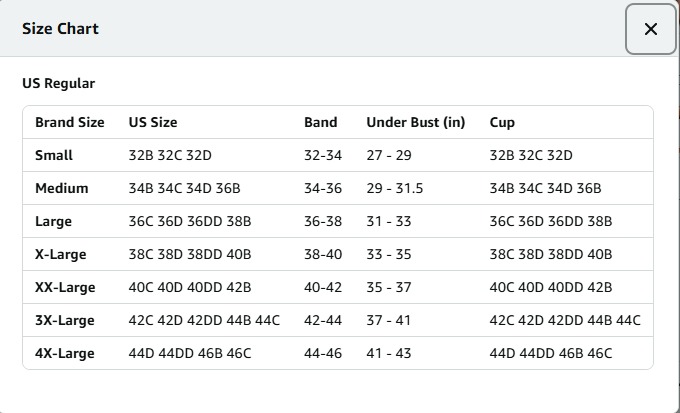Click the 44-46 band cell

[x=323, y=353]
